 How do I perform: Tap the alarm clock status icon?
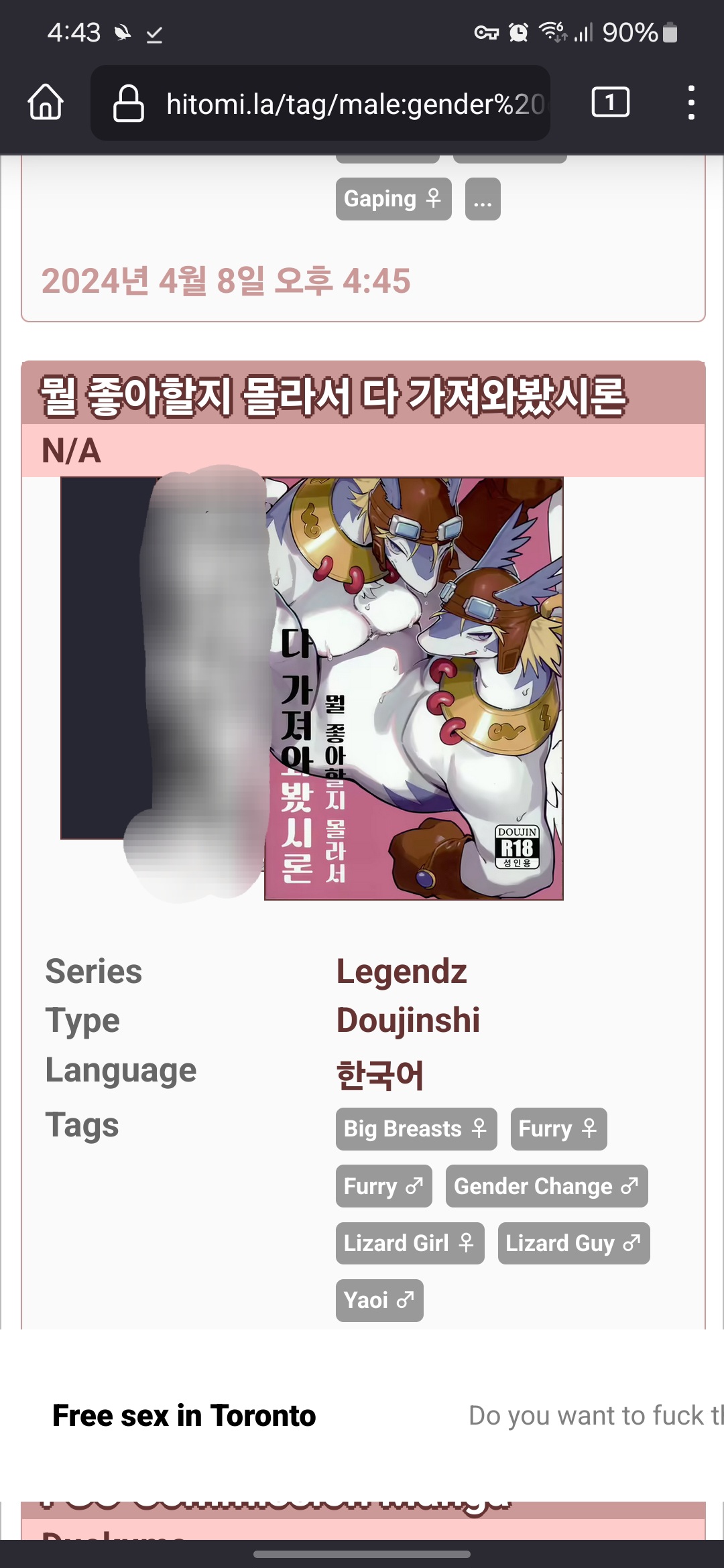click(x=518, y=32)
